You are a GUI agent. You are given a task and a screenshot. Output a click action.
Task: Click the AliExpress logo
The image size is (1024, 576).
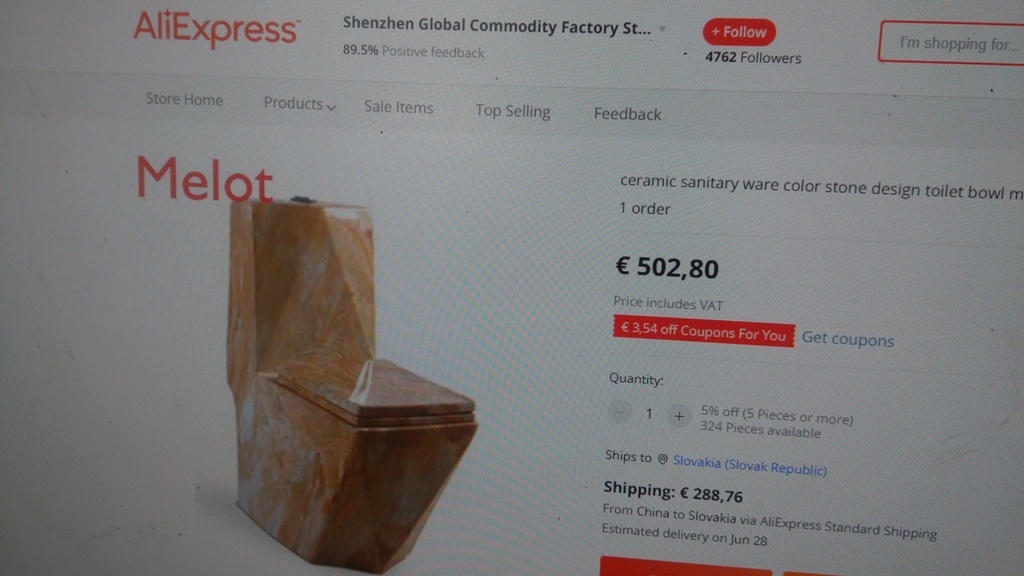pos(216,29)
